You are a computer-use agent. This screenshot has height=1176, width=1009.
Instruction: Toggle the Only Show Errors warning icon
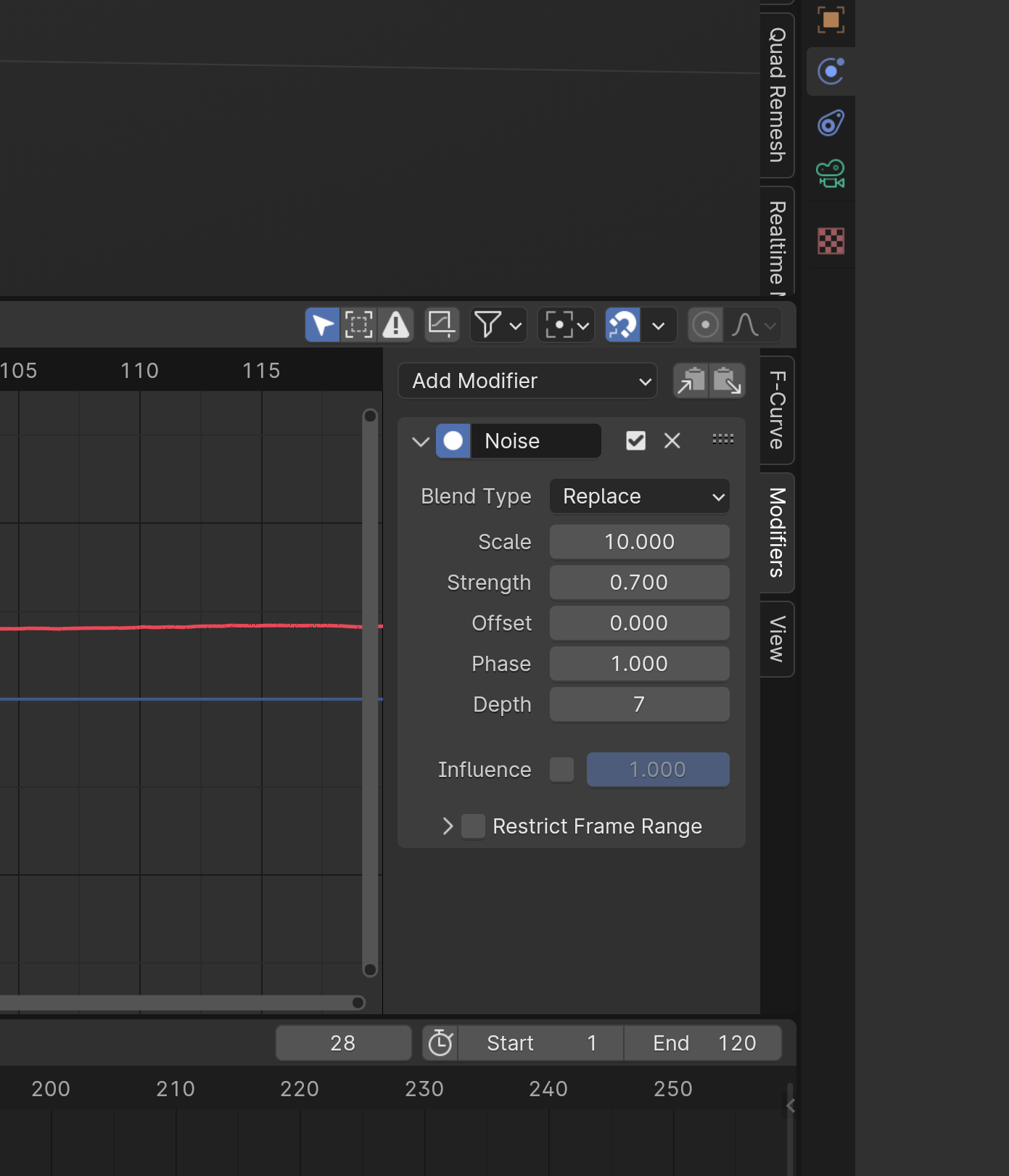pyautogui.click(x=396, y=324)
